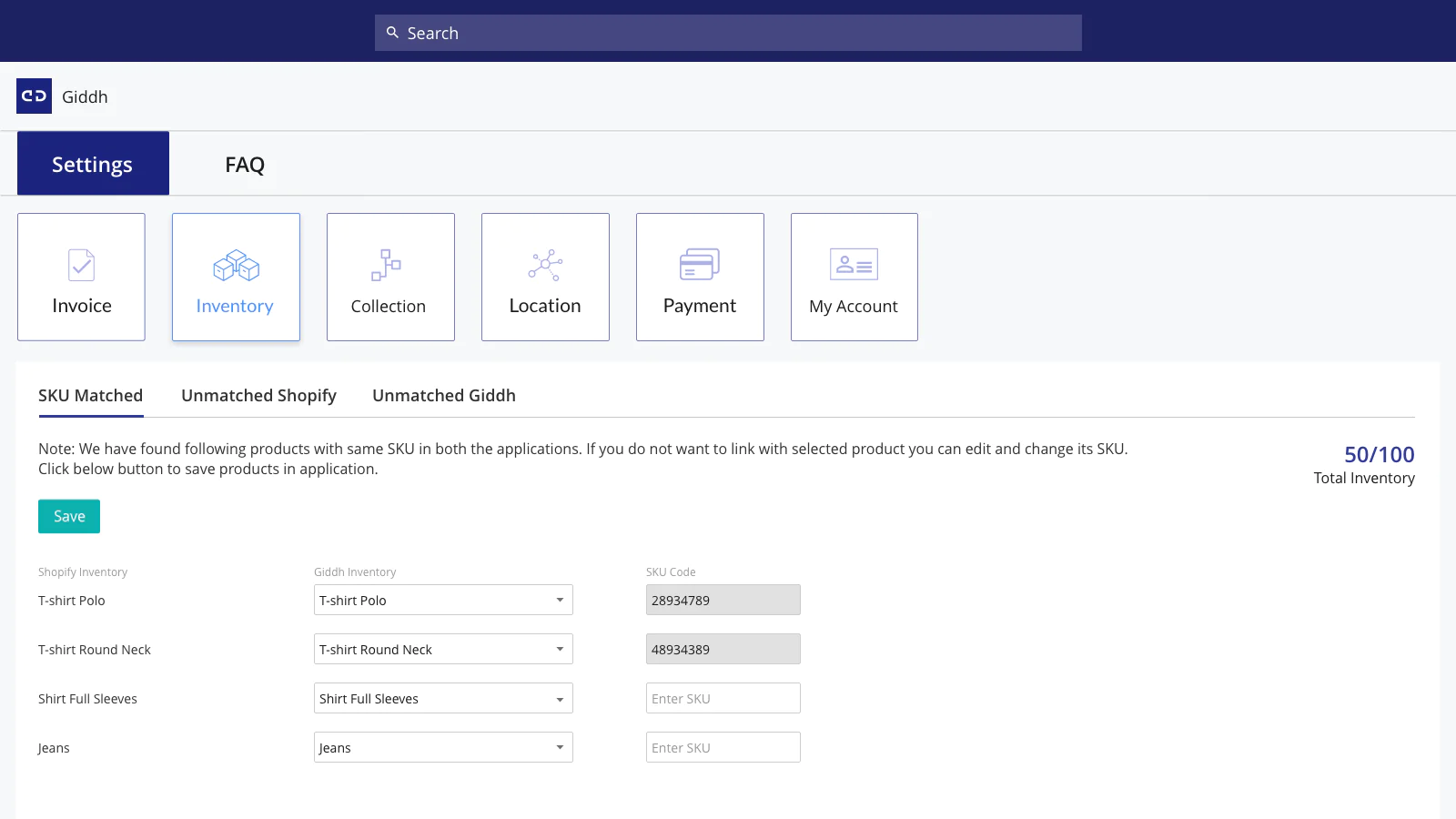Open the Collection hierarchy icon
Viewport: 1456px width, 819px height.
click(x=386, y=265)
